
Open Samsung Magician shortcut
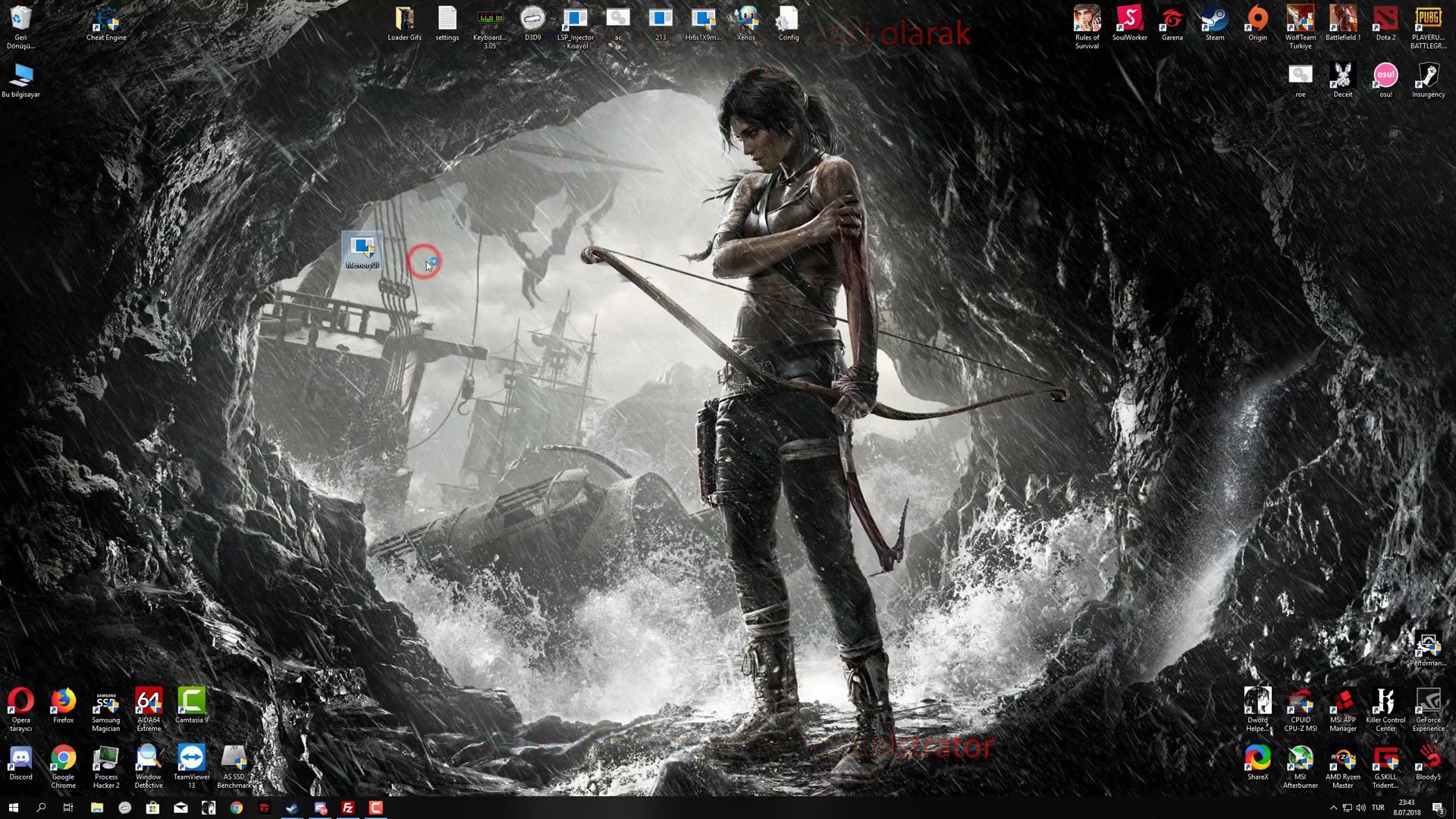(x=106, y=711)
